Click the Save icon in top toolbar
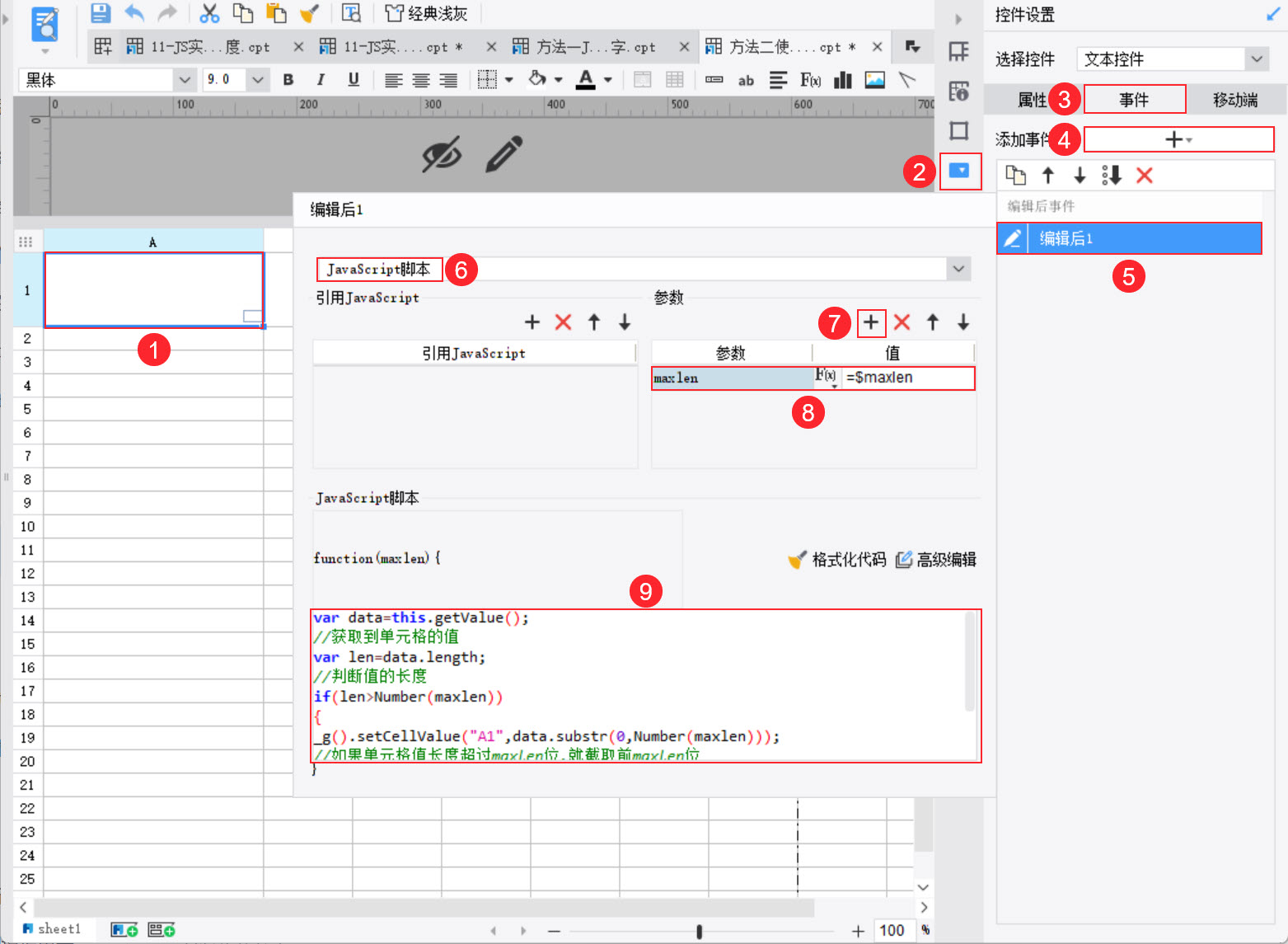1288x944 pixels. point(101,12)
